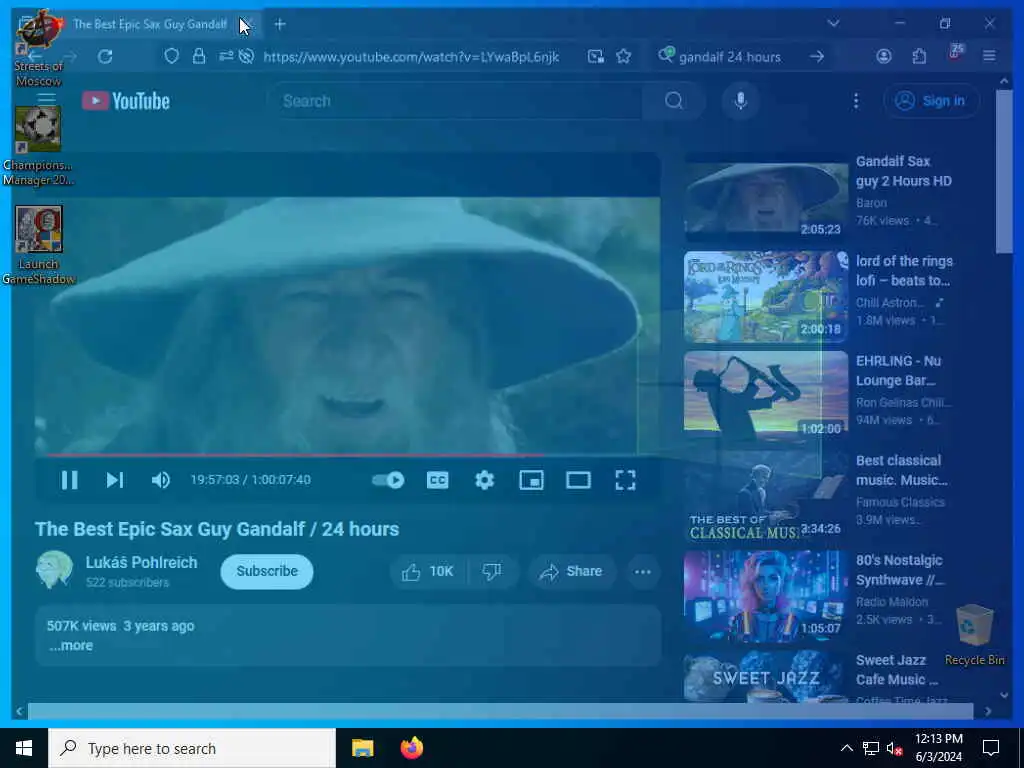Open the taskbar volume control
The height and width of the screenshot is (768, 1024).
tap(895, 748)
